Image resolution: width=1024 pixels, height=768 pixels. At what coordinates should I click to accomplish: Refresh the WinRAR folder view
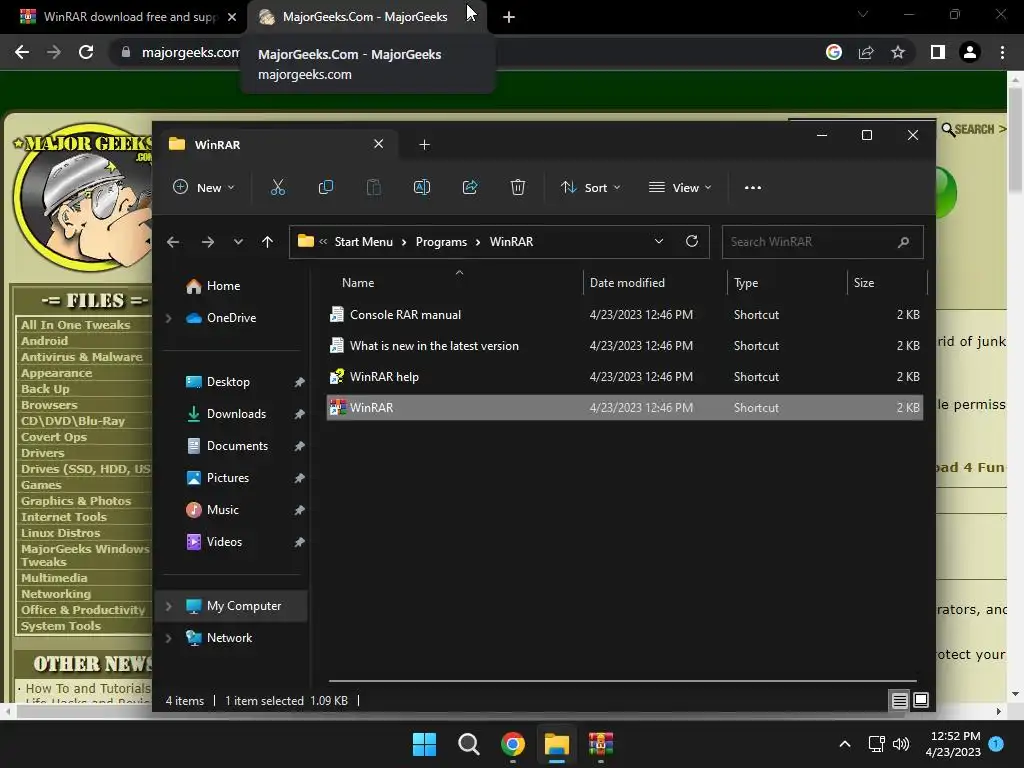(x=692, y=241)
